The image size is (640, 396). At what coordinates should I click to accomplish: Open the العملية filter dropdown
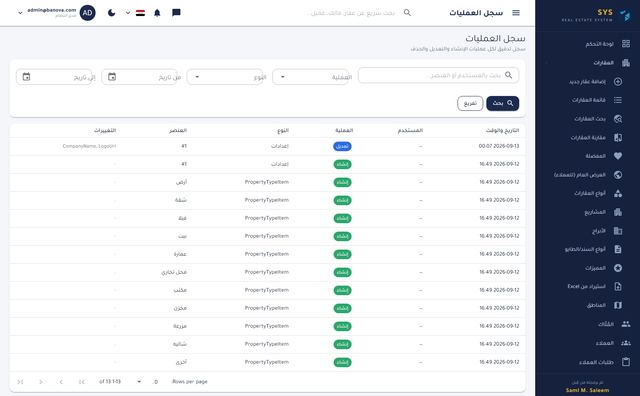pyautogui.click(x=312, y=77)
